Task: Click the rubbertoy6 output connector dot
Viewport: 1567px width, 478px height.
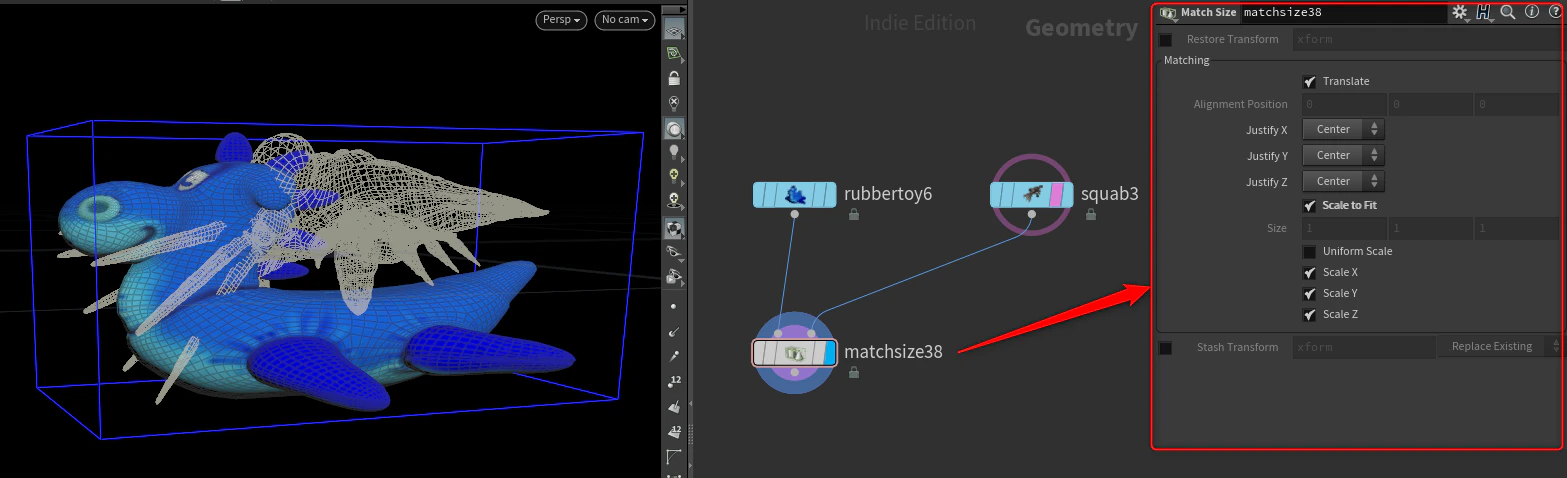Action: point(795,214)
